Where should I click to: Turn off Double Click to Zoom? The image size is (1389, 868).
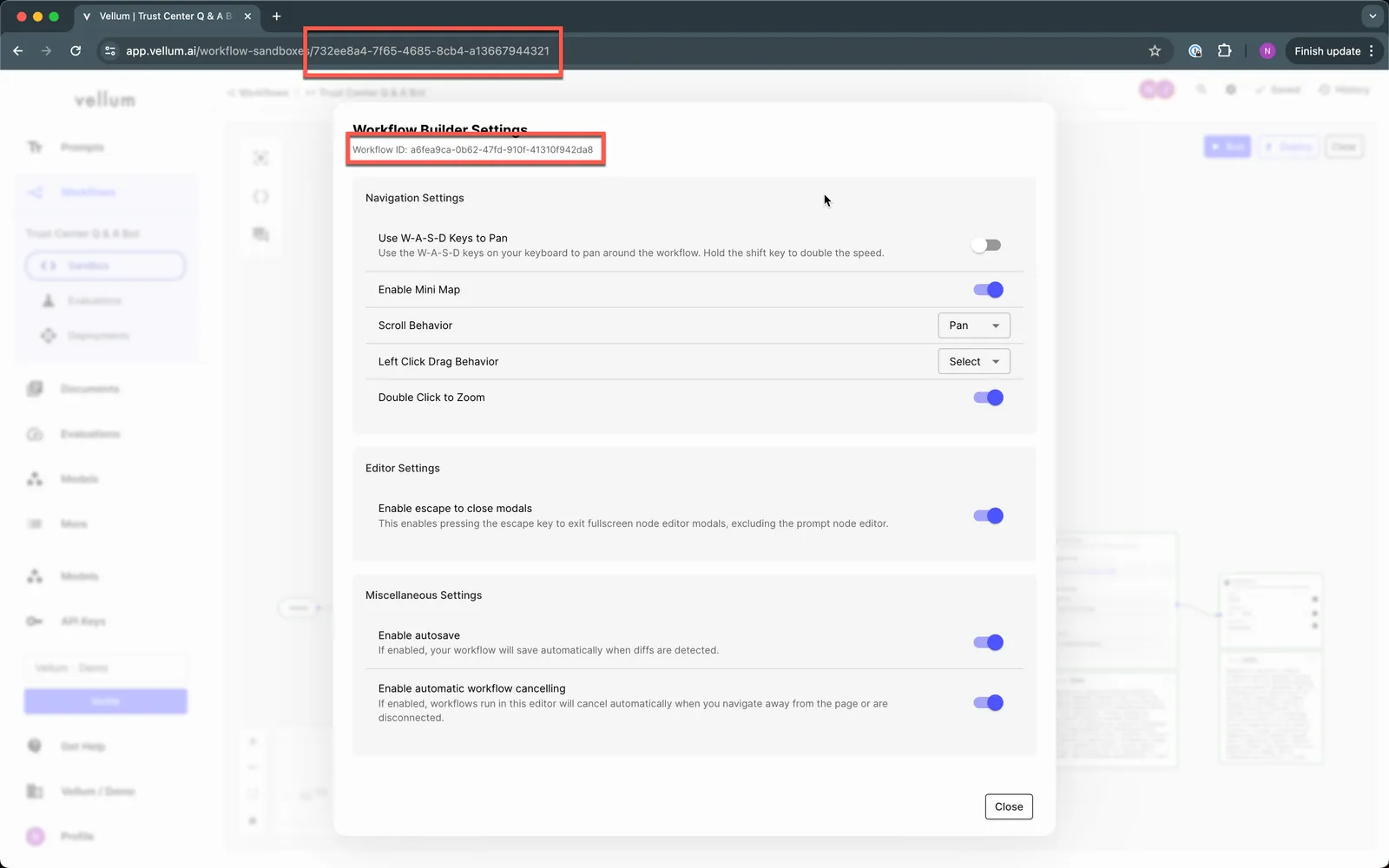pyautogui.click(x=988, y=398)
